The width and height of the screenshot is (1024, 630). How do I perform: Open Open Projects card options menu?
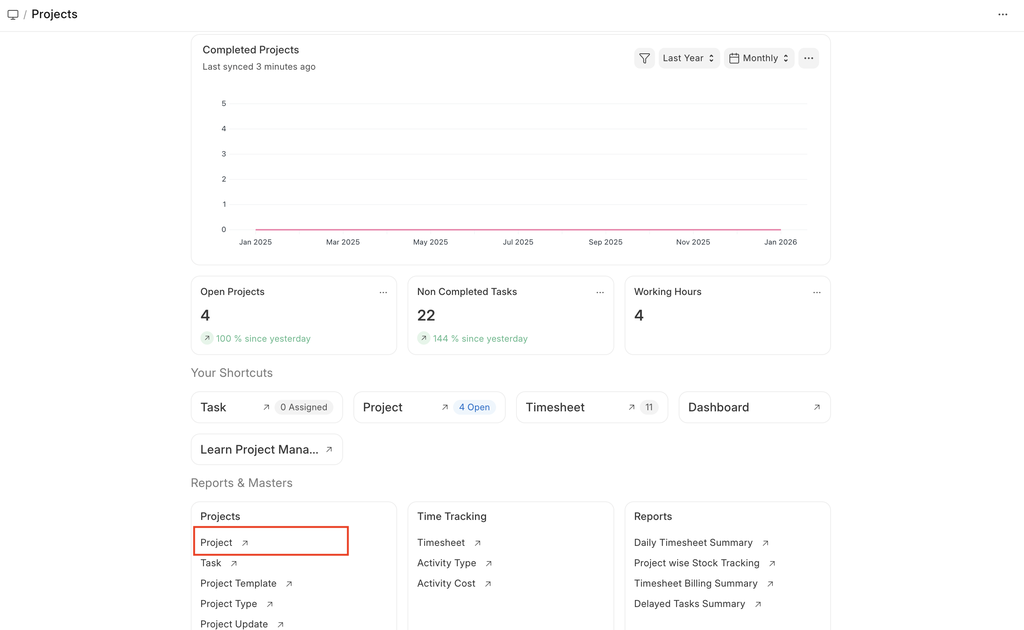tap(383, 292)
